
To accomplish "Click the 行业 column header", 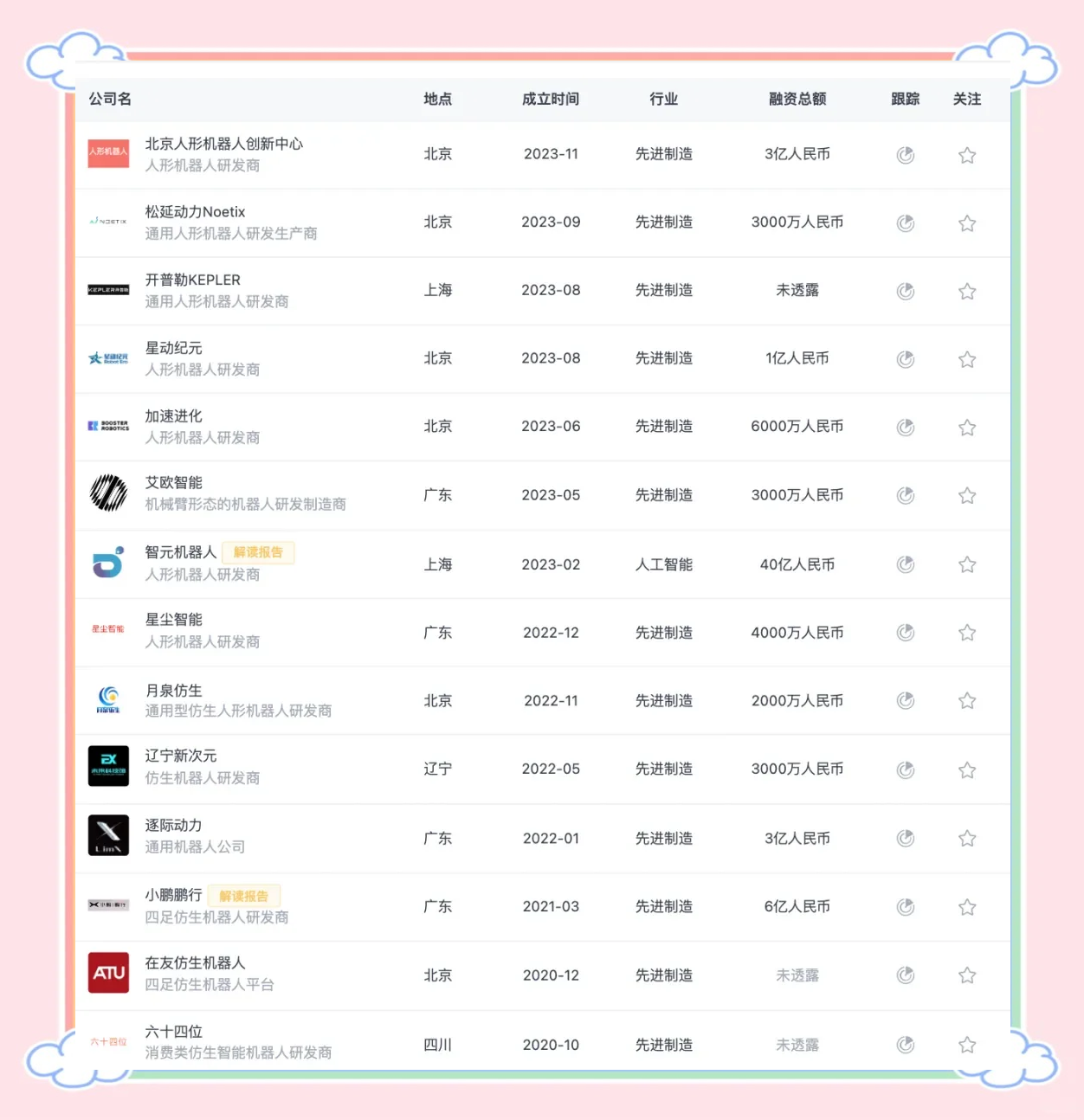I will point(664,100).
